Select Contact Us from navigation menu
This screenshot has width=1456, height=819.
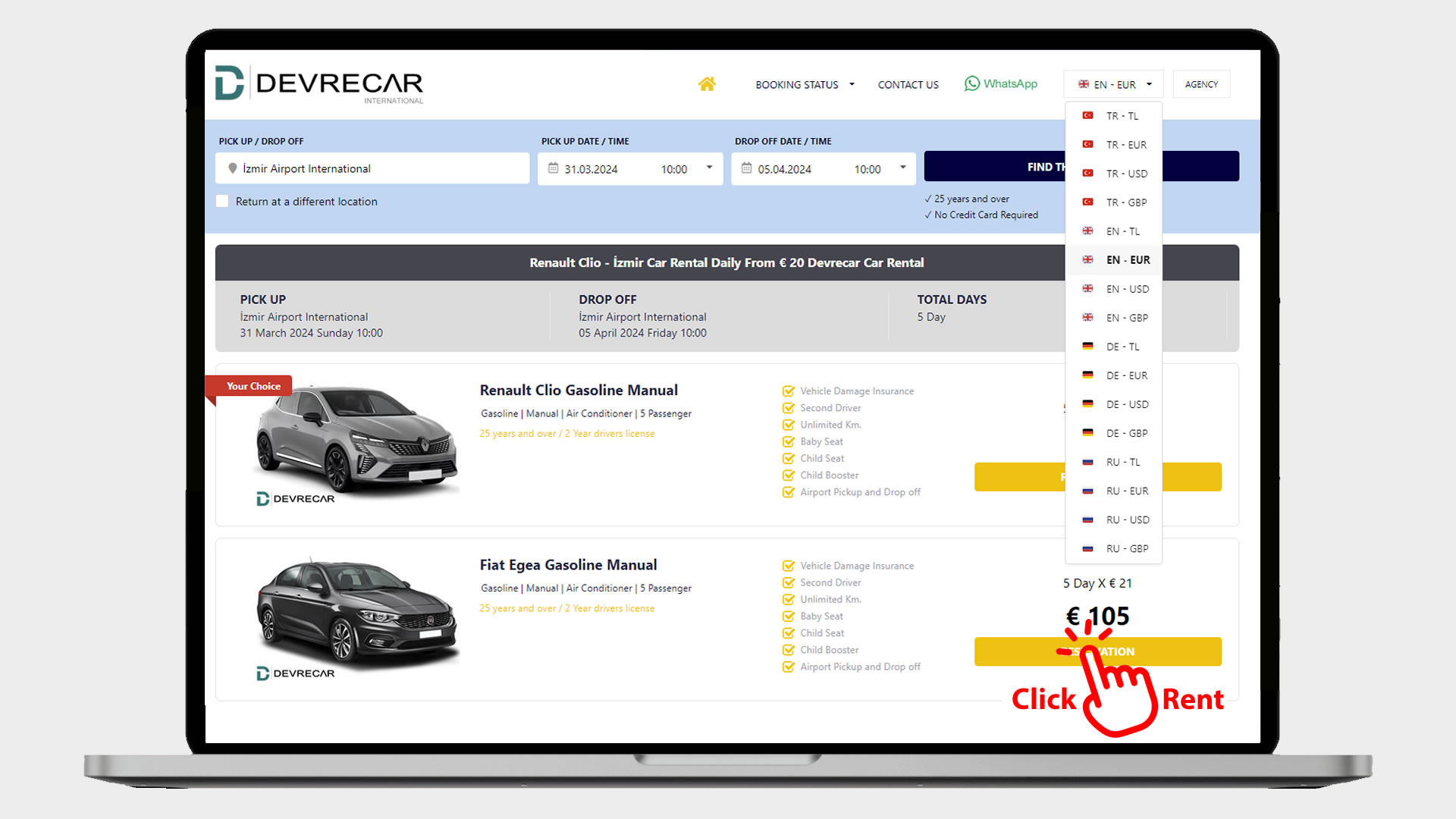pyautogui.click(x=908, y=84)
